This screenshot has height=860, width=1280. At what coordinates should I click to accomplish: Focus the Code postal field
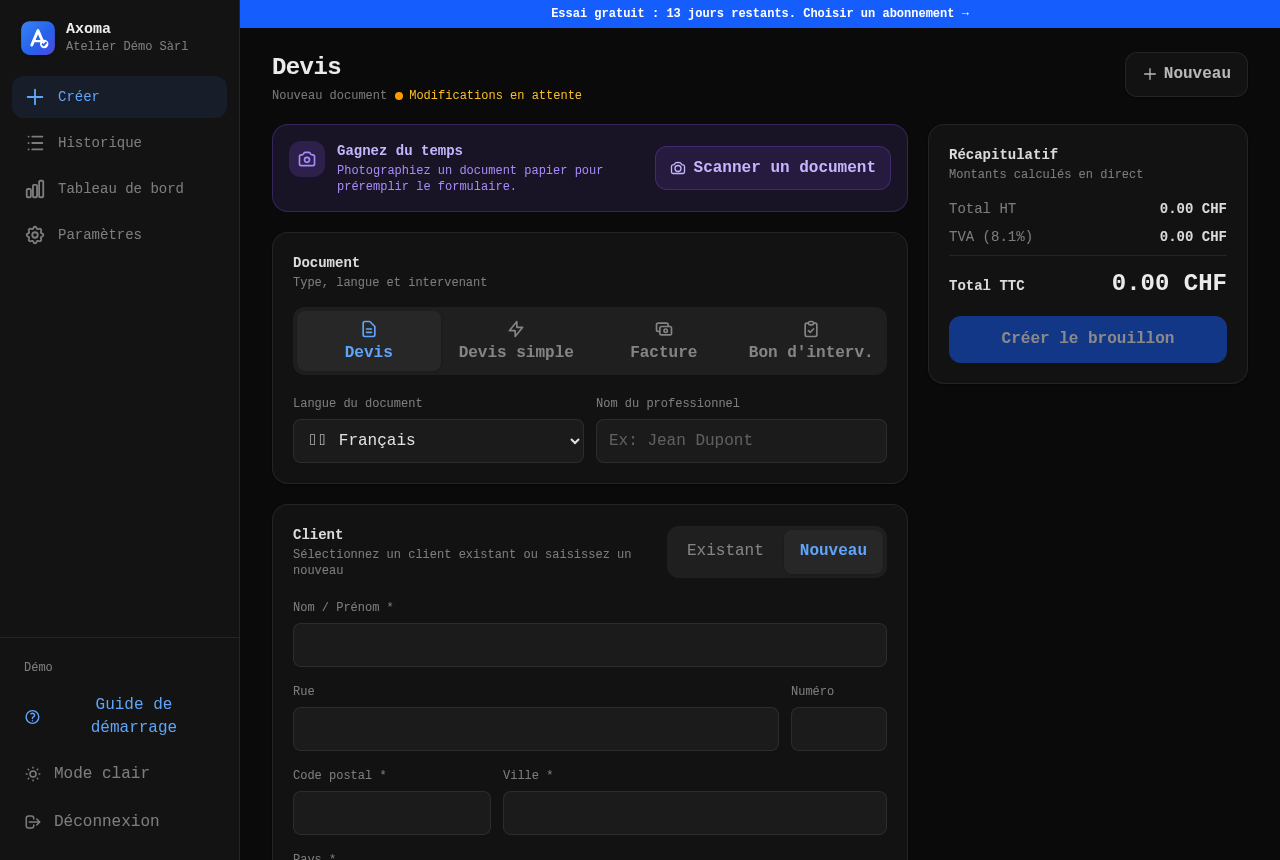pyautogui.click(x=392, y=813)
